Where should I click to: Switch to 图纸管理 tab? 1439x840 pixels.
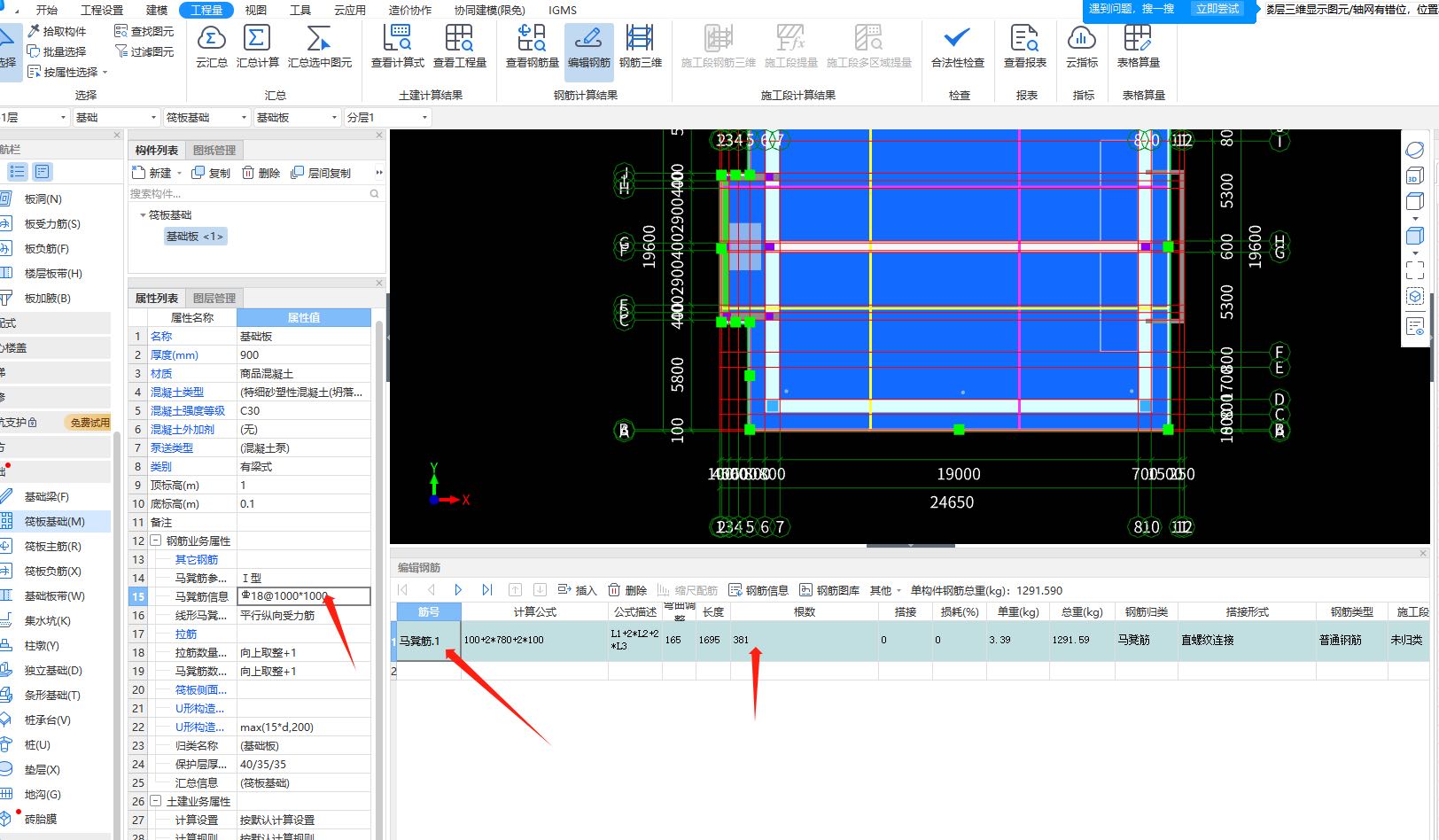(x=214, y=151)
